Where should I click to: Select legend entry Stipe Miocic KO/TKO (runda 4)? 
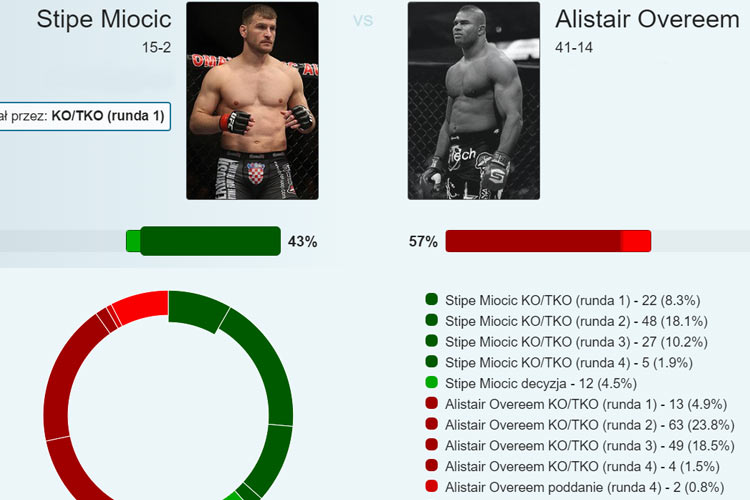pos(569,363)
